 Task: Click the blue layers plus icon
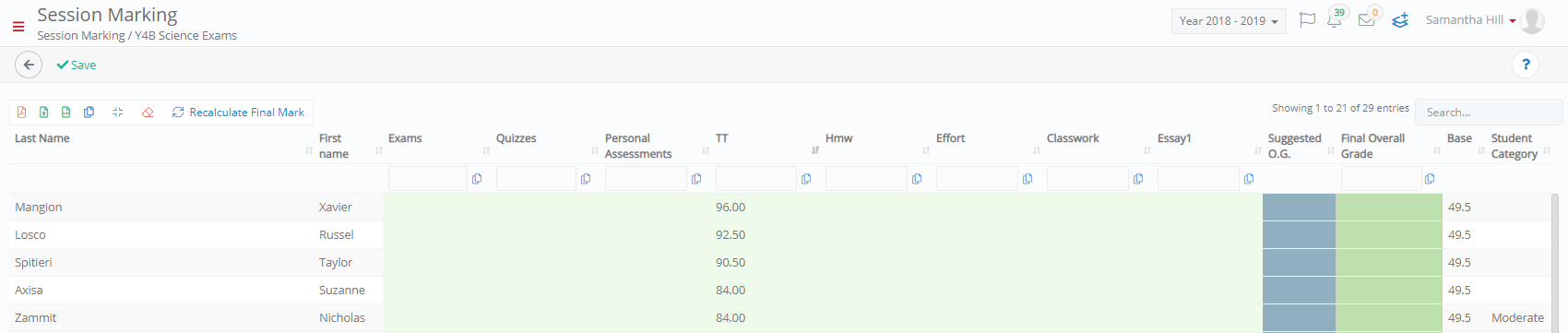pos(1400,19)
